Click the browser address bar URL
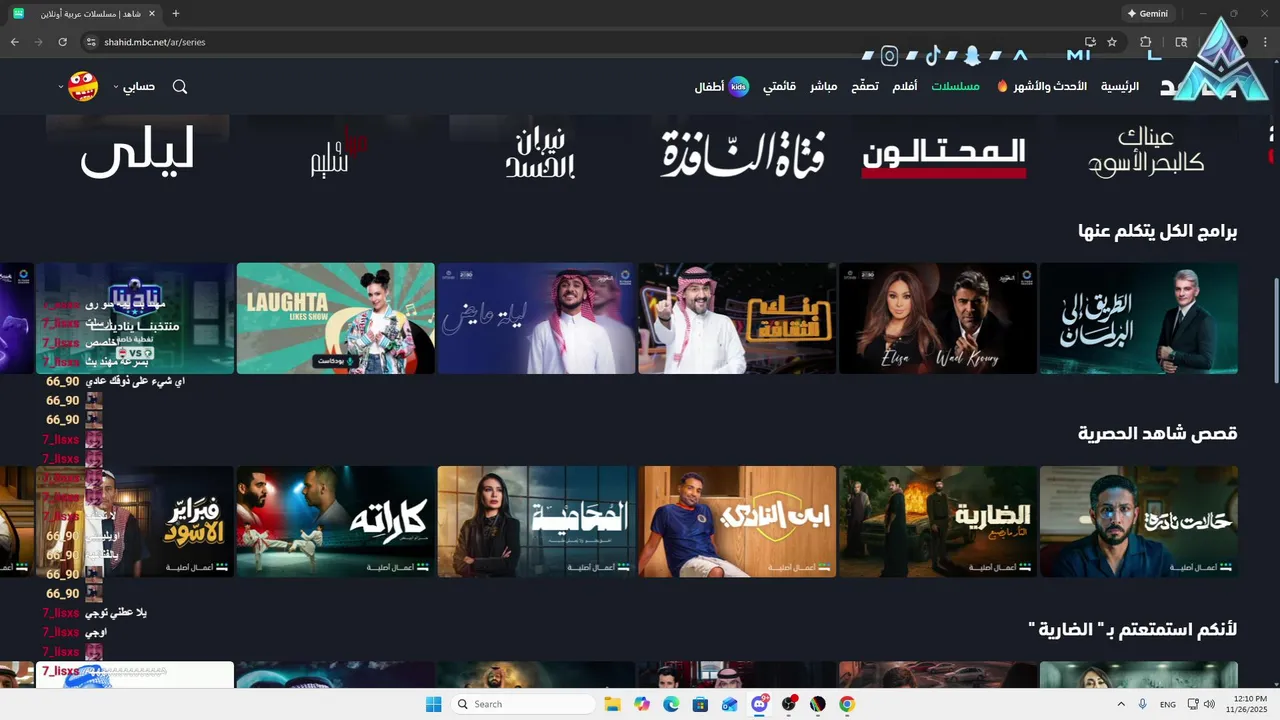The width and height of the screenshot is (1280, 720). (155, 42)
